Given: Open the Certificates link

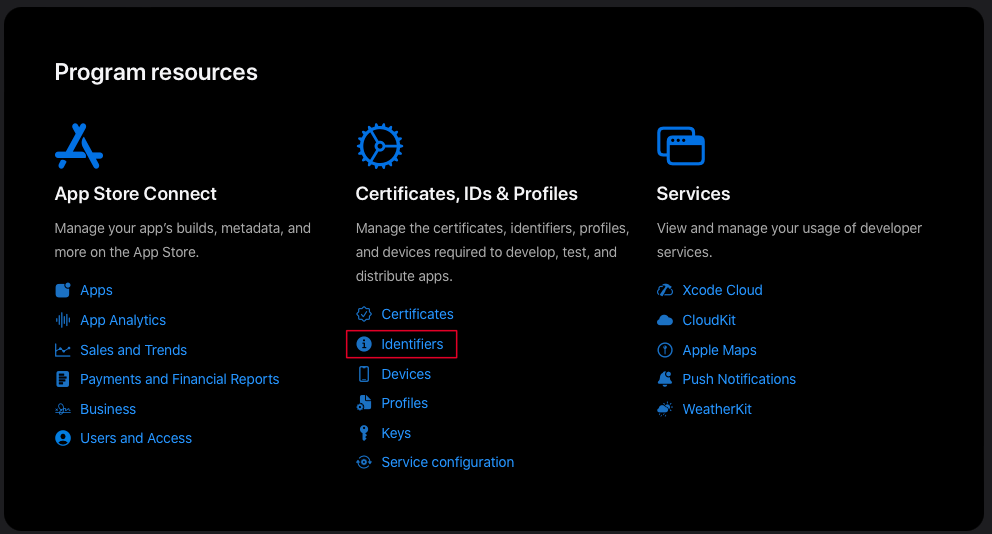Looking at the screenshot, I should [418, 314].
